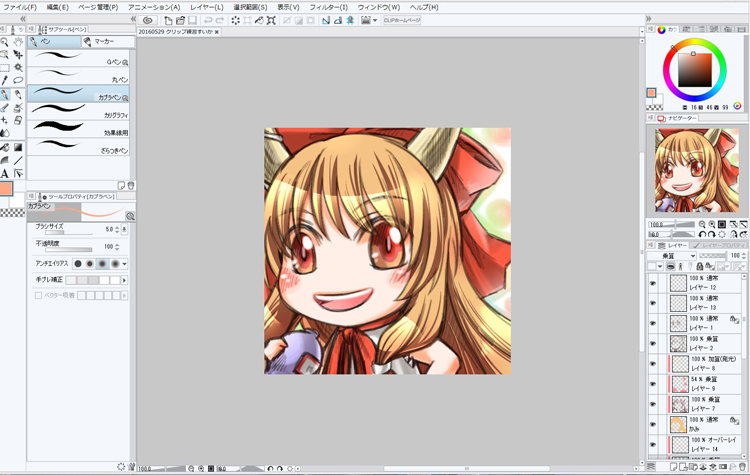Hide レイヤー 1 with its eye icon
Image resolution: width=750 pixels, height=475 pixels.
(x=653, y=323)
